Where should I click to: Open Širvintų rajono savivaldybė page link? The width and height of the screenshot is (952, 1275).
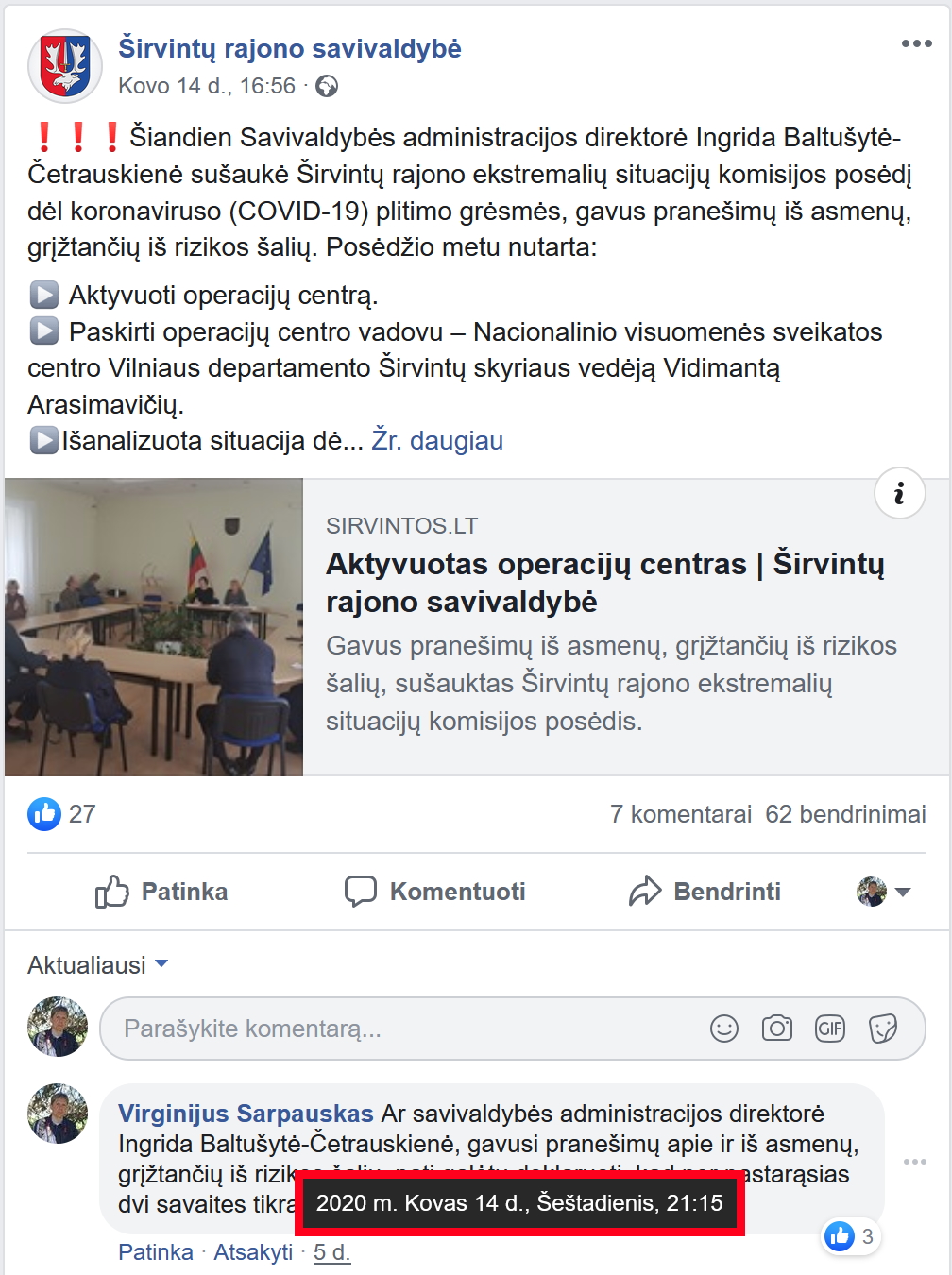pos(290,48)
